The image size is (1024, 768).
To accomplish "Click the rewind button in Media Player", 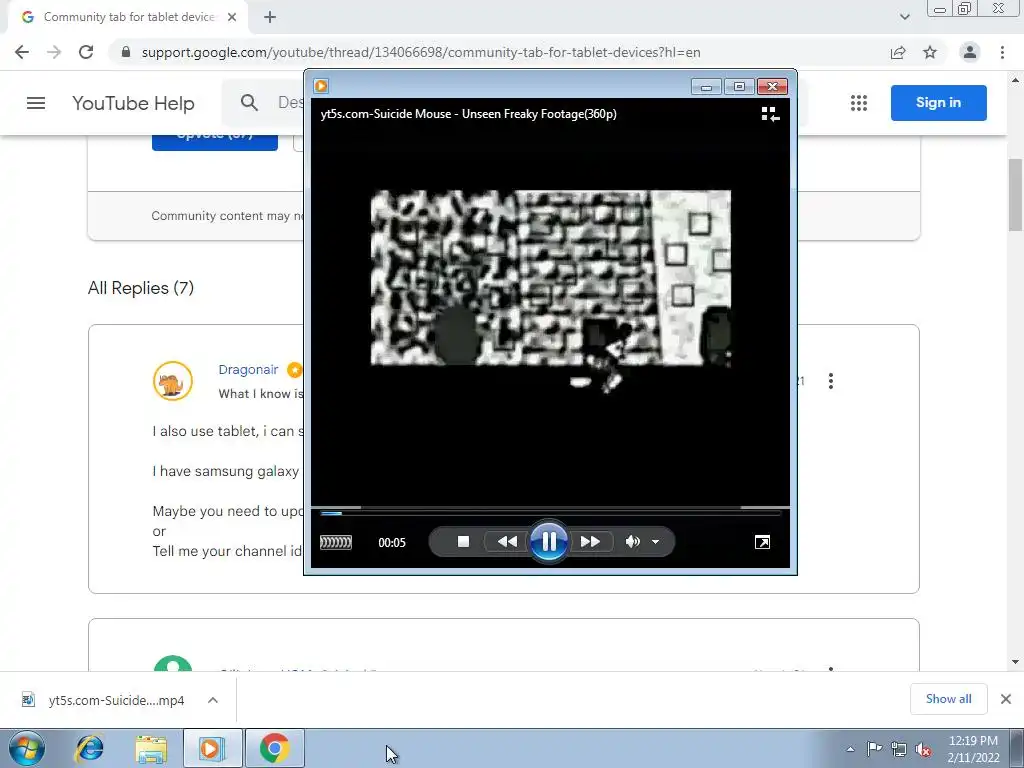I will click(507, 541).
